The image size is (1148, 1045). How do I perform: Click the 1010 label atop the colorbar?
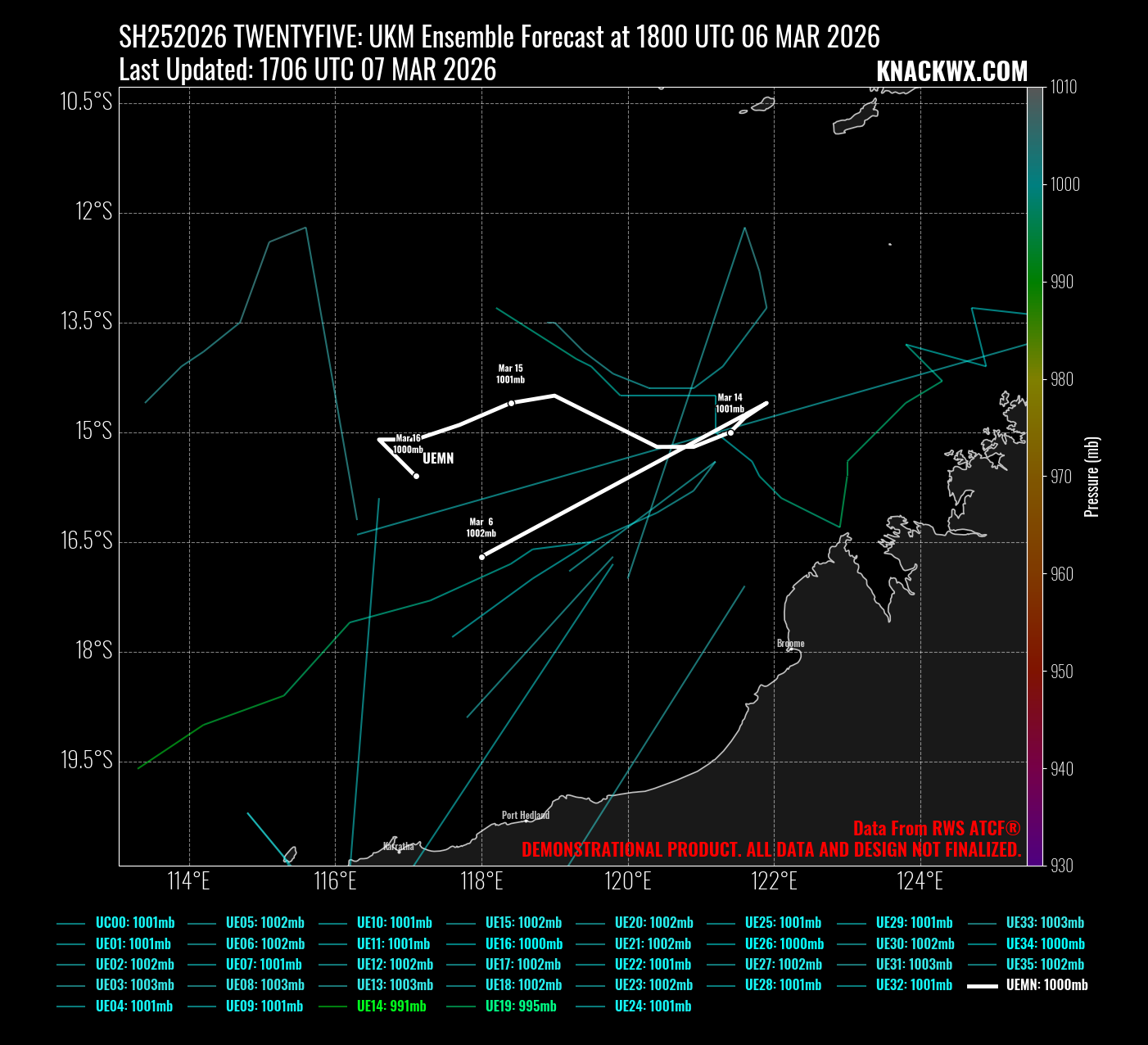point(1064,87)
